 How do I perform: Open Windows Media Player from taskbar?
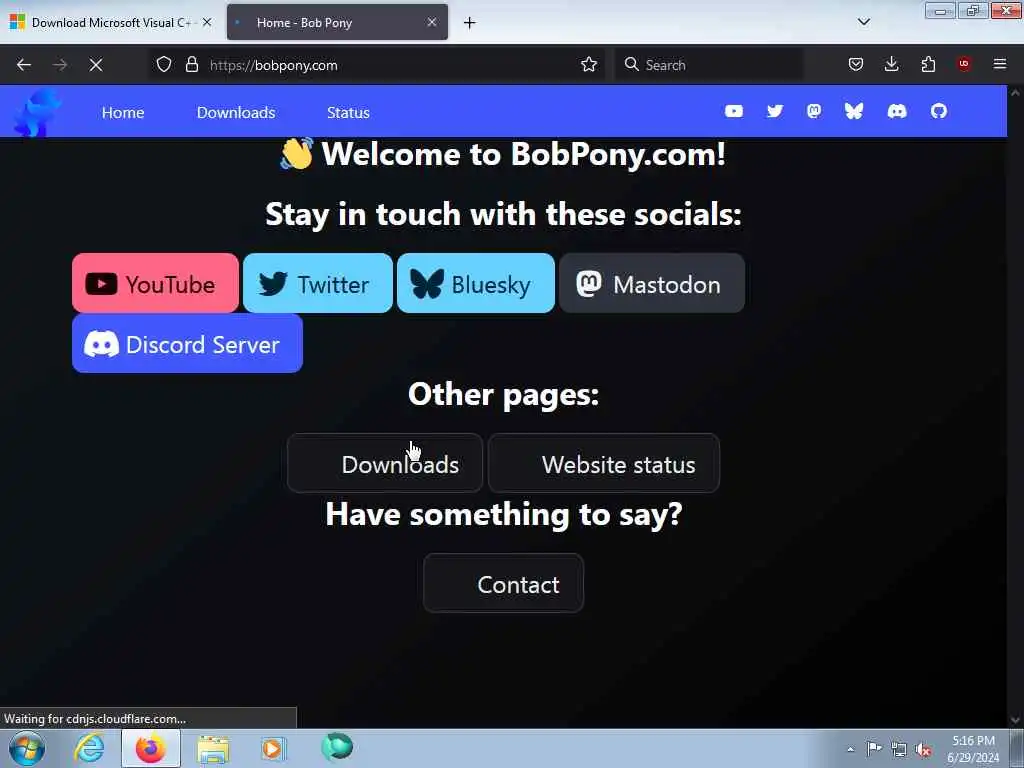click(x=273, y=748)
